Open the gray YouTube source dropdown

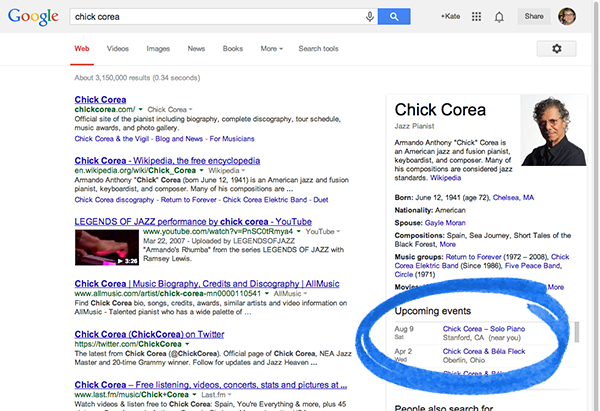323,232
